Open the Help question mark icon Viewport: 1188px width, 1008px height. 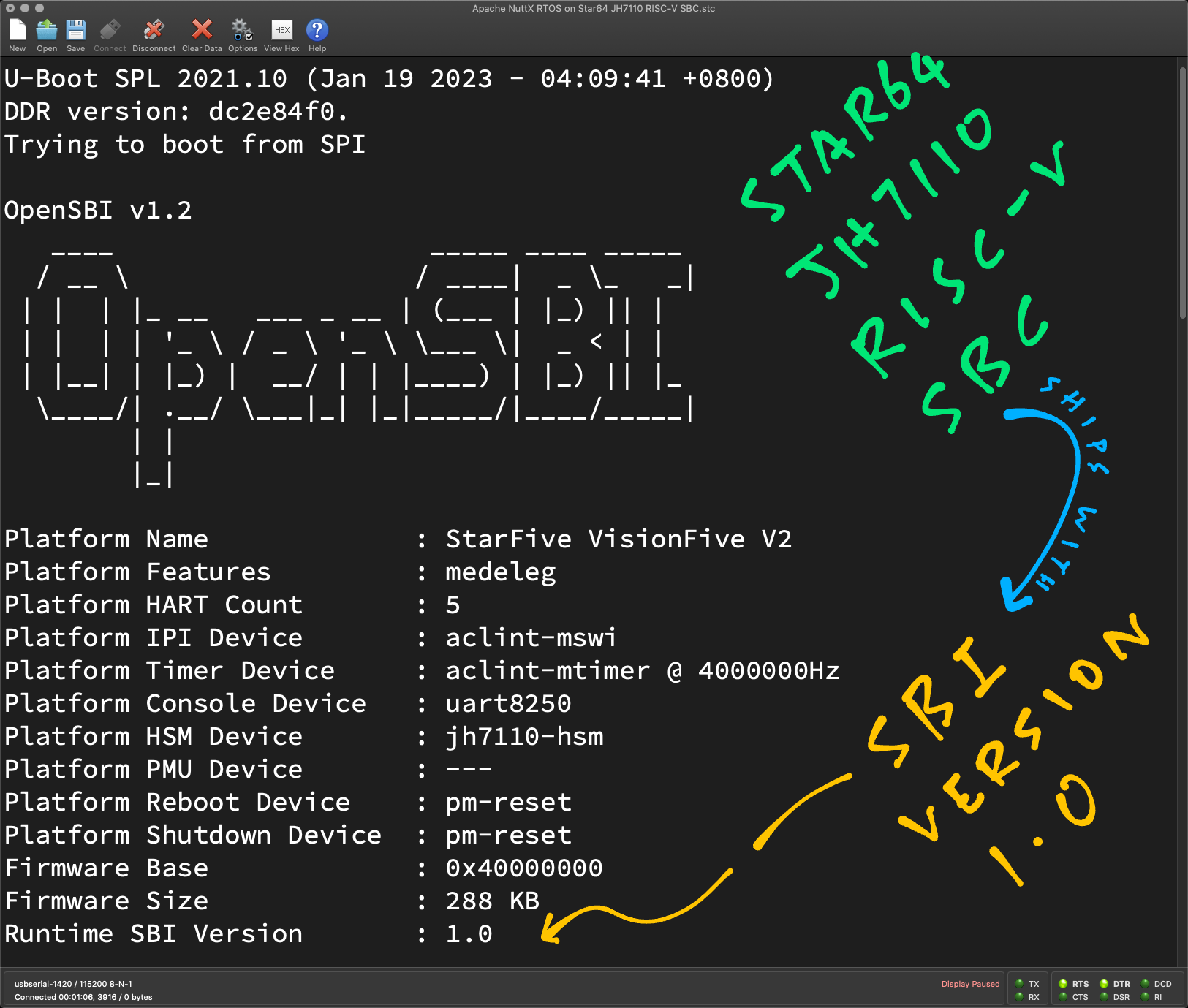[x=317, y=35]
